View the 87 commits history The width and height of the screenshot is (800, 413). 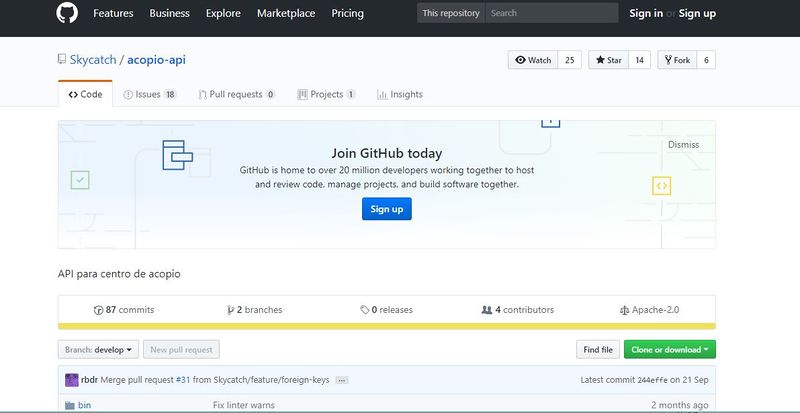tap(124, 310)
